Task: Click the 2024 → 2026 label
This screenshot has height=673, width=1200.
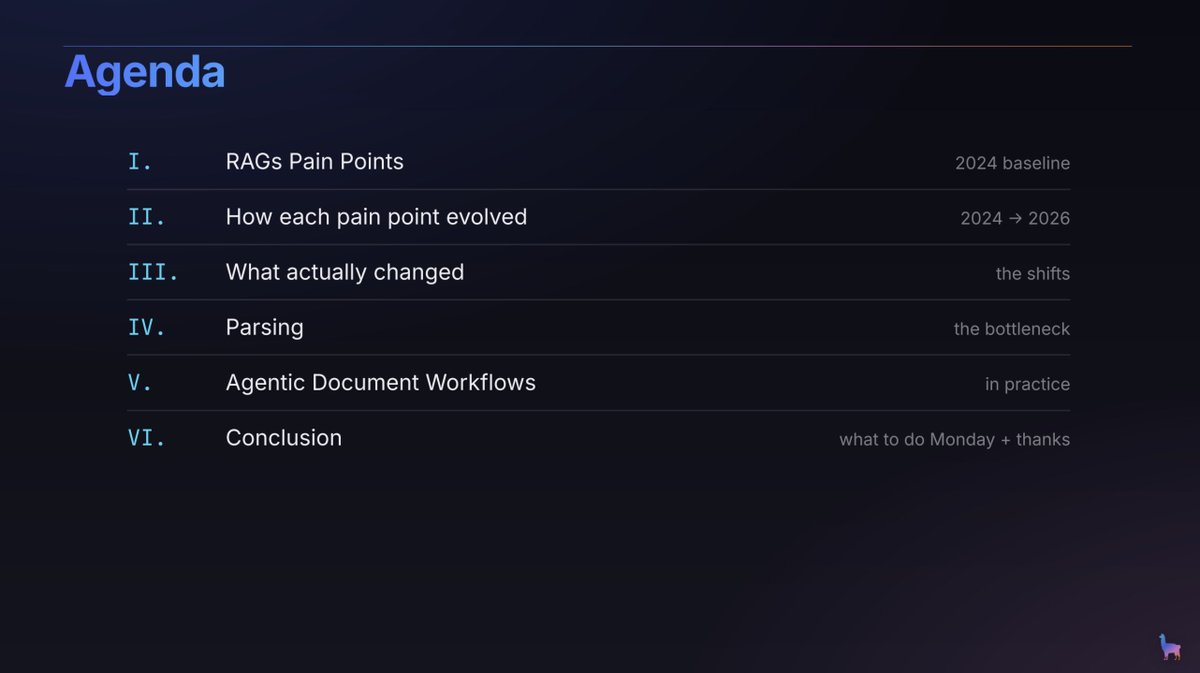Action: (1015, 218)
